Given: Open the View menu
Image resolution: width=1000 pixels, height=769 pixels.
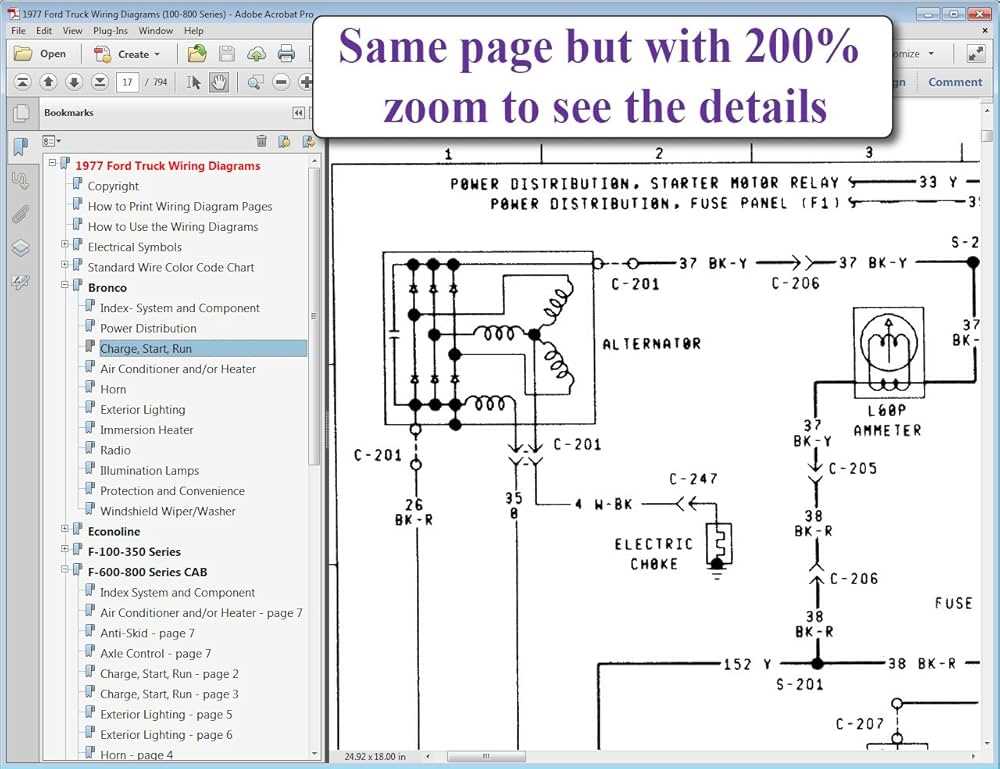Looking at the screenshot, I should 72,31.
